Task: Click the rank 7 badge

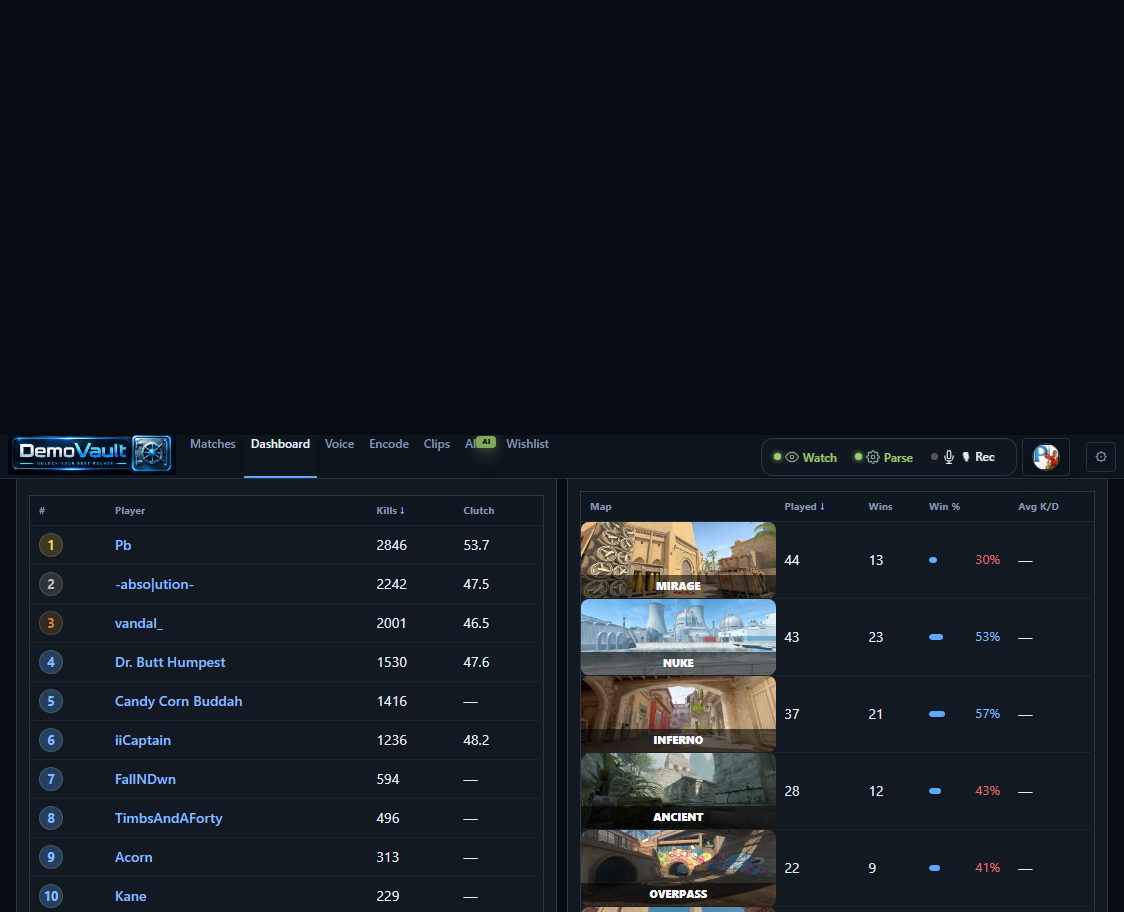Action: point(51,779)
